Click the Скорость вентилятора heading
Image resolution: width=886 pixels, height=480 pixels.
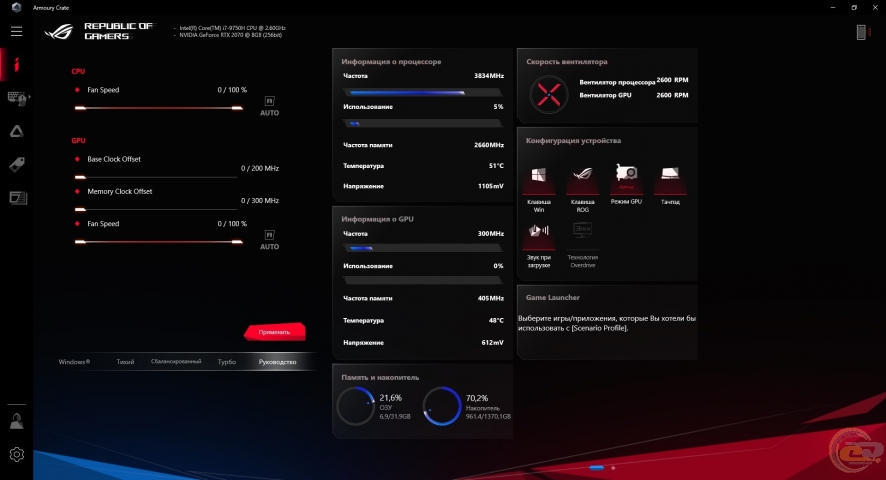(567, 62)
